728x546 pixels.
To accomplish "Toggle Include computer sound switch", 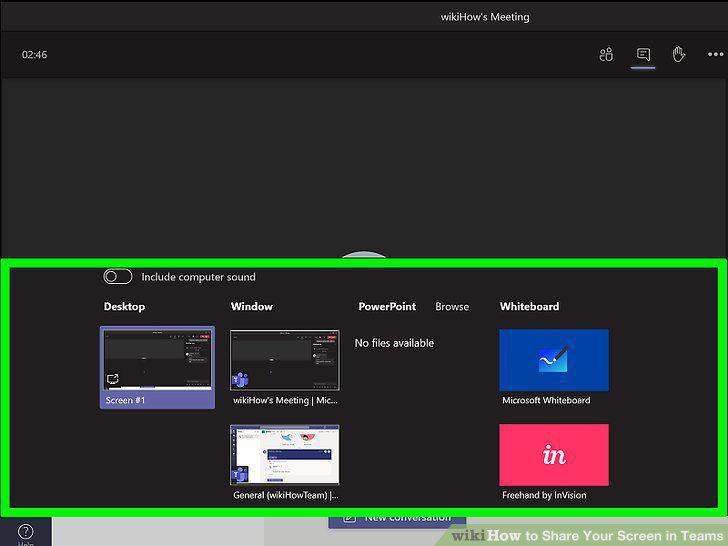I will [x=117, y=277].
